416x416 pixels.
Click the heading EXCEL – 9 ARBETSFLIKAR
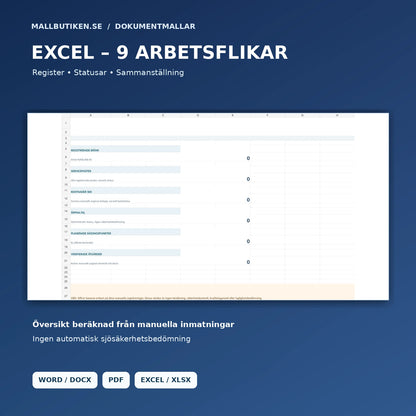point(160,52)
